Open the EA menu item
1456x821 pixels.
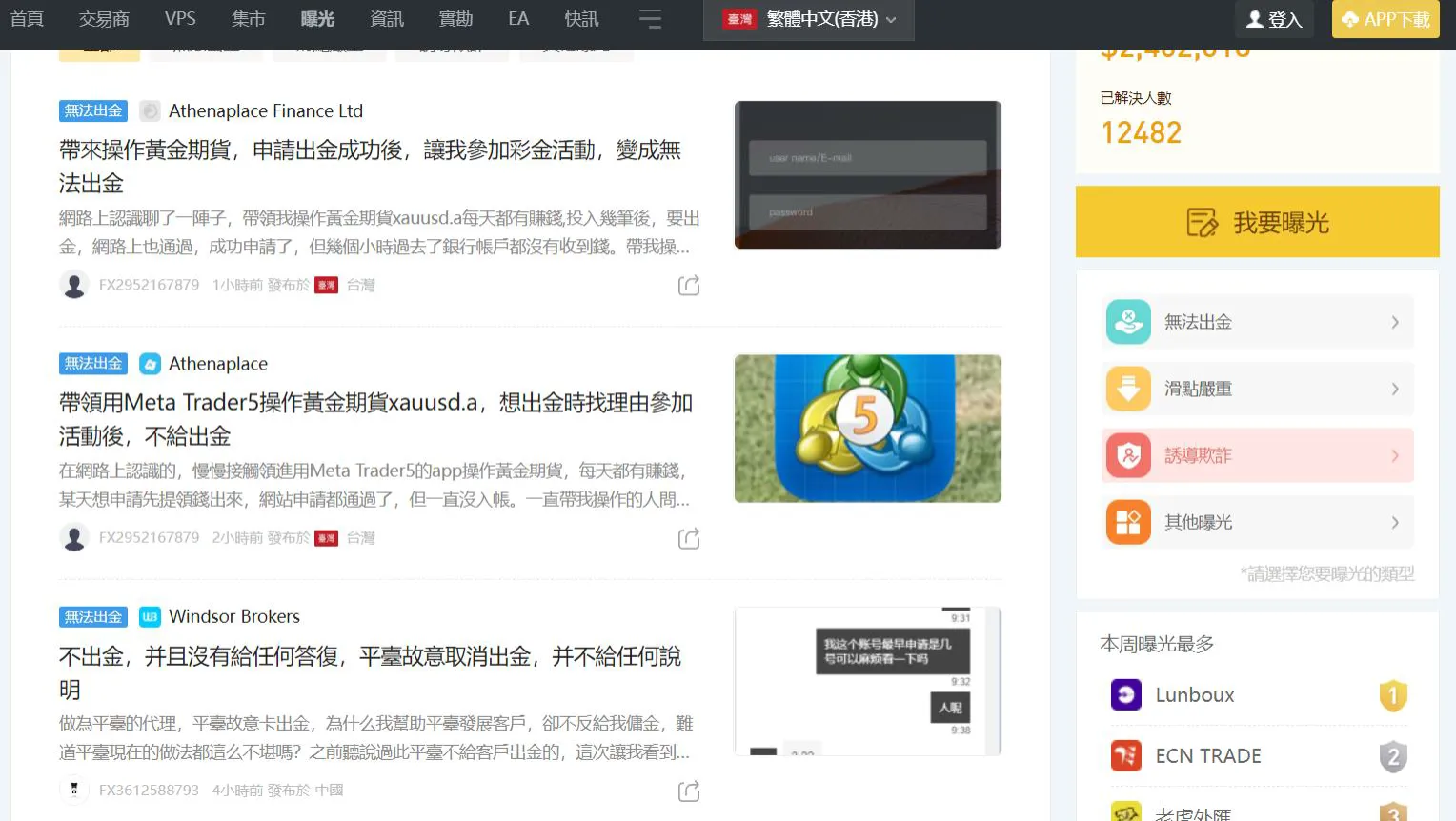[x=518, y=19]
